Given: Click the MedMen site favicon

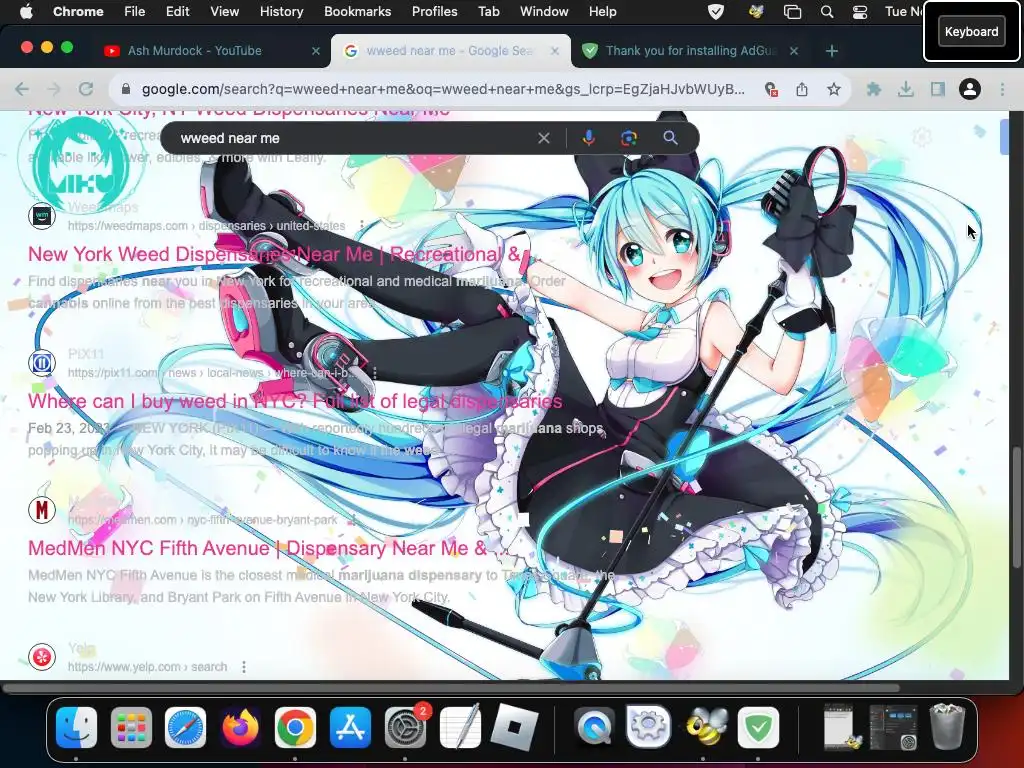Looking at the screenshot, I should point(42,509).
